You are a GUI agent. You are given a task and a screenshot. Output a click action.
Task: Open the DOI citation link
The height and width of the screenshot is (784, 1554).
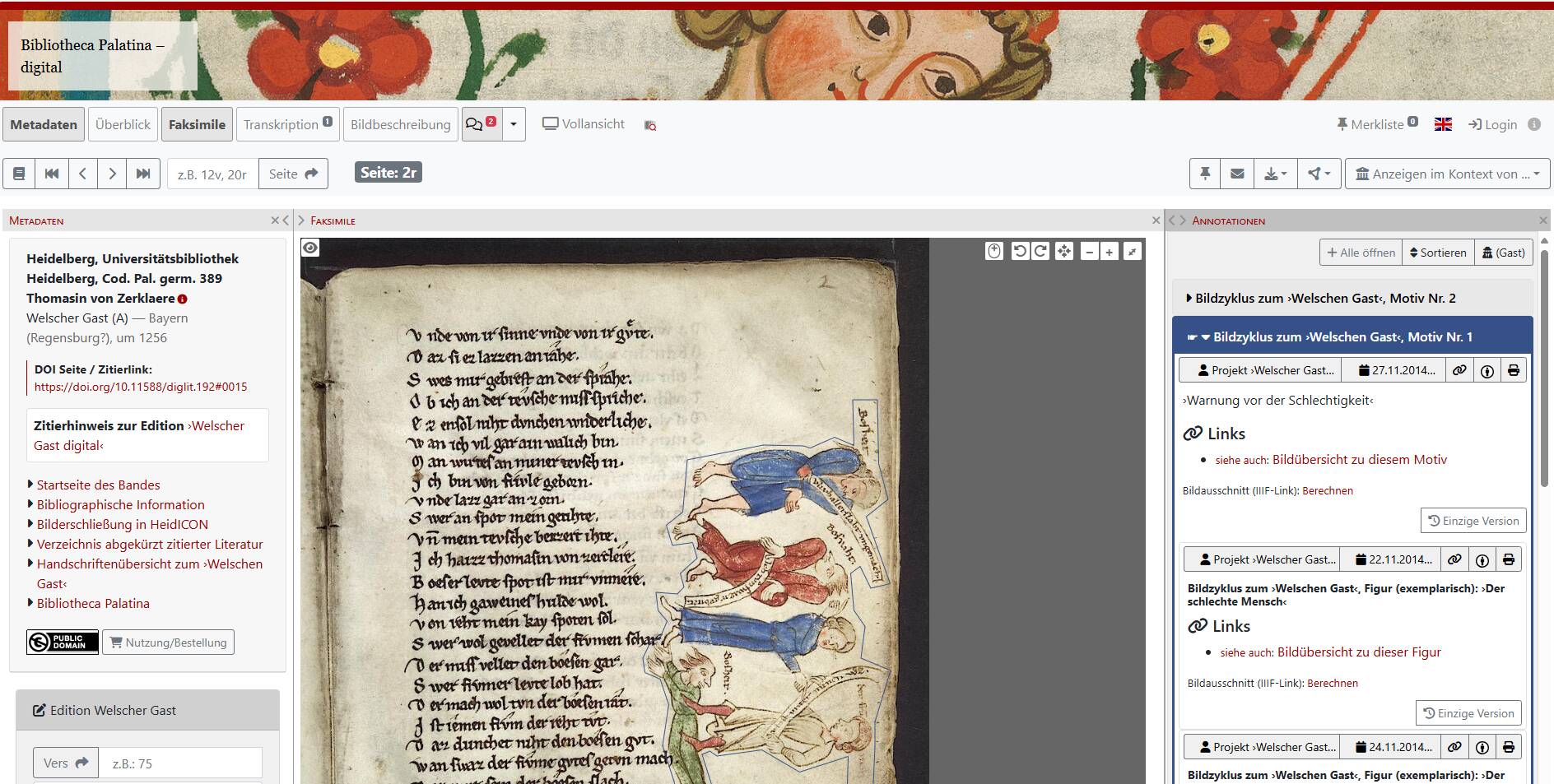141,387
